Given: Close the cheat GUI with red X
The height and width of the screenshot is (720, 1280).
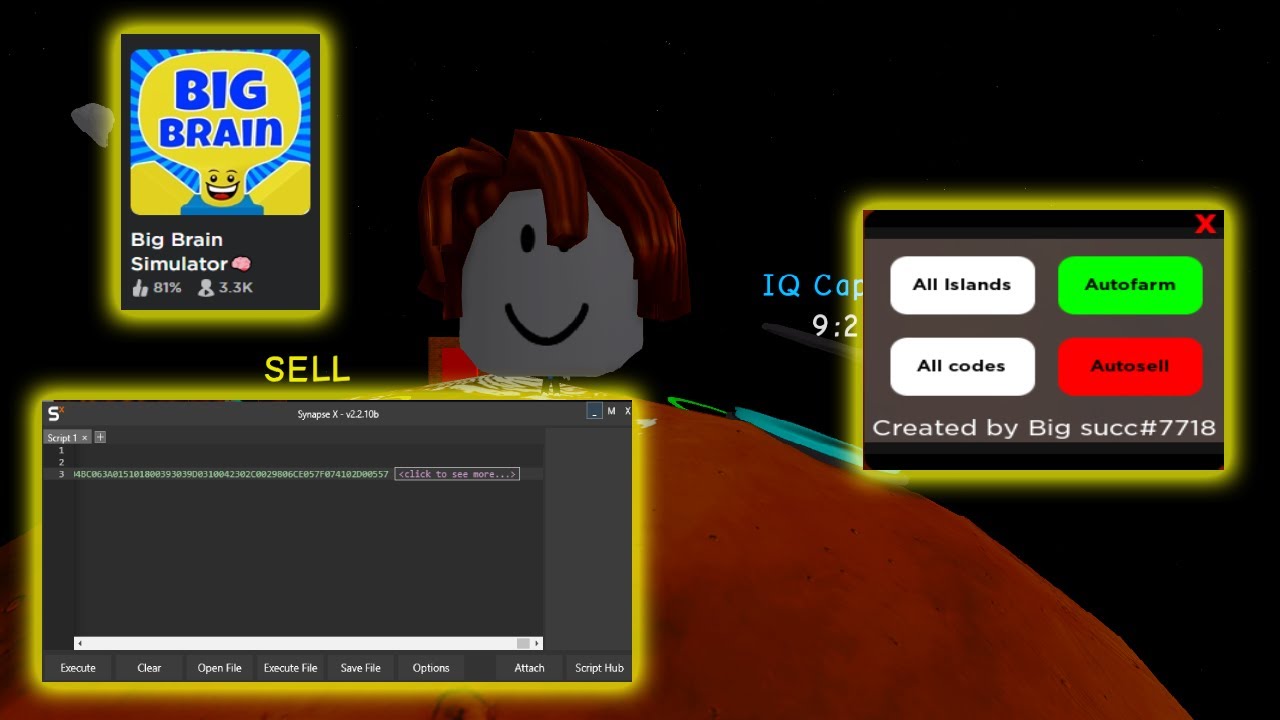Looking at the screenshot, I should coord(1205,224).
